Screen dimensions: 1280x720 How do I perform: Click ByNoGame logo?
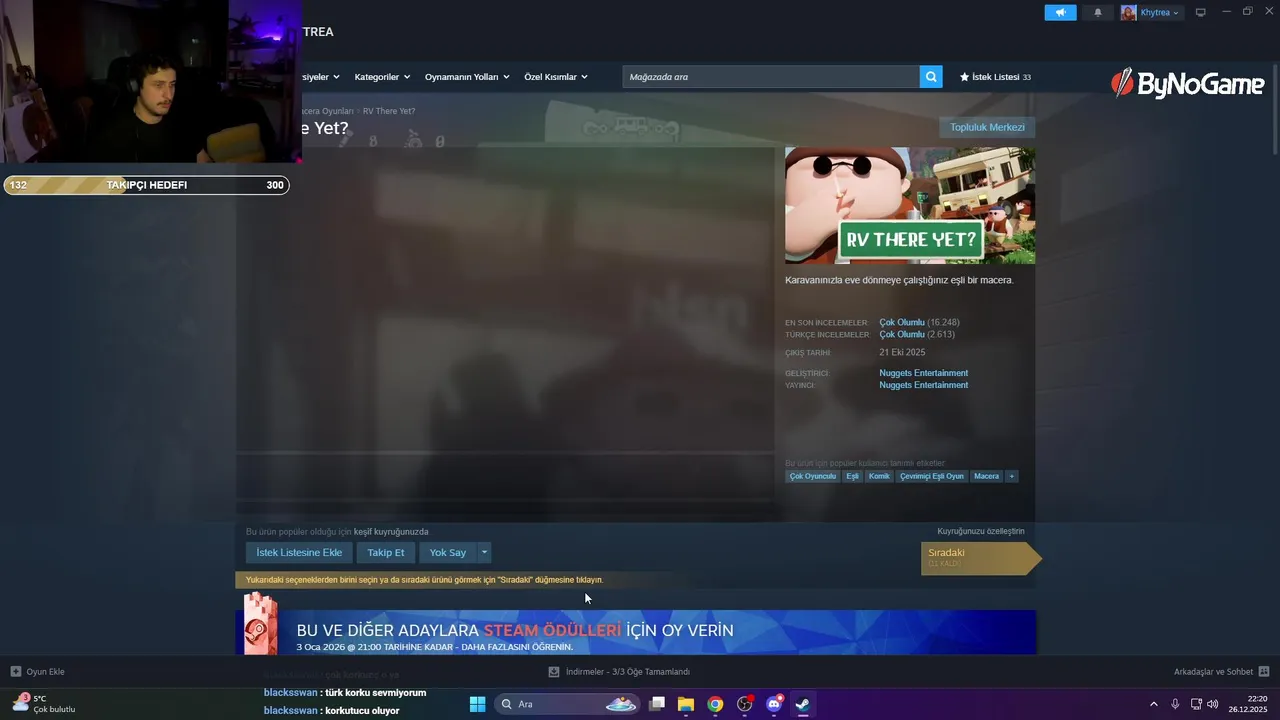coord(1188,84)
